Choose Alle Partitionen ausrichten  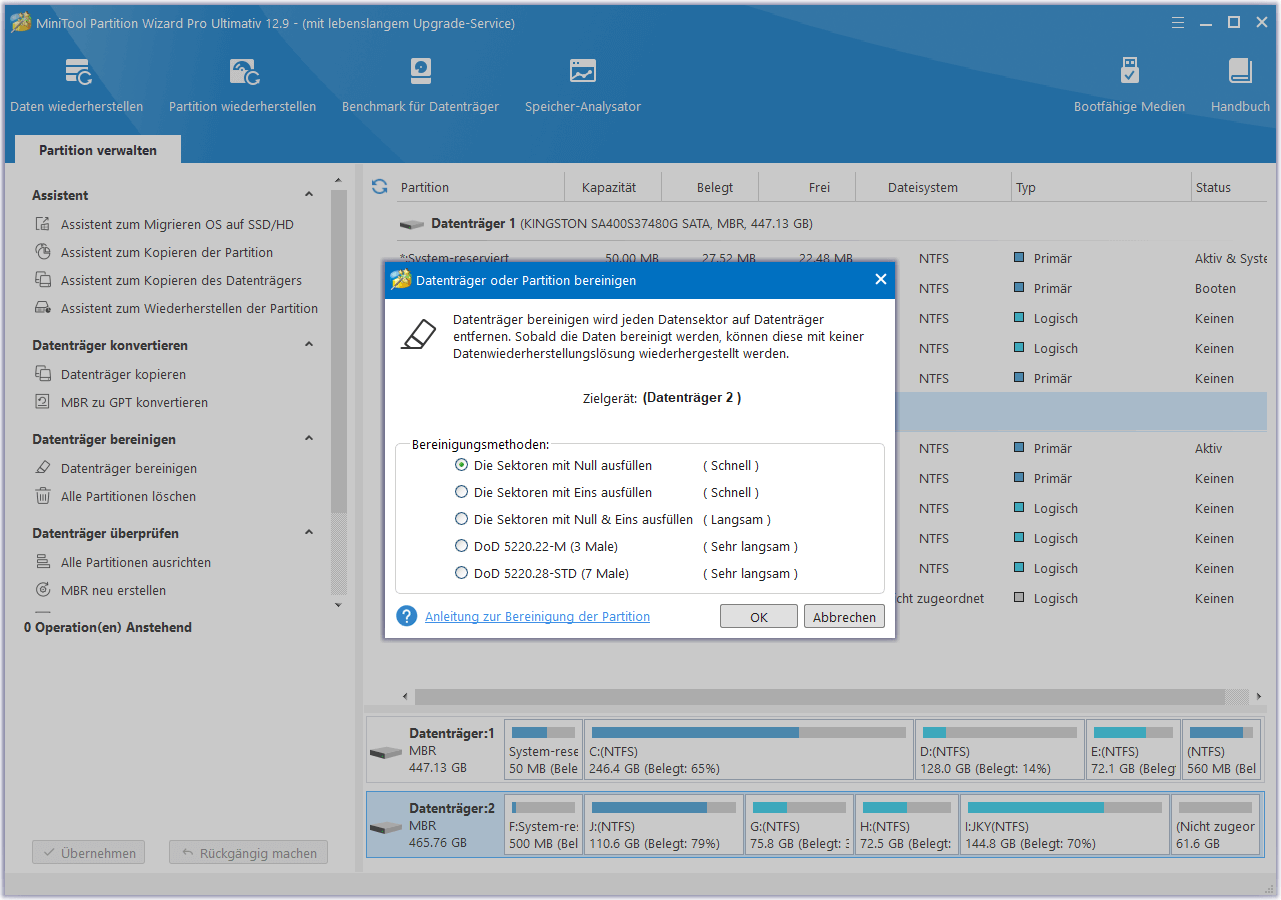point(123,563)
